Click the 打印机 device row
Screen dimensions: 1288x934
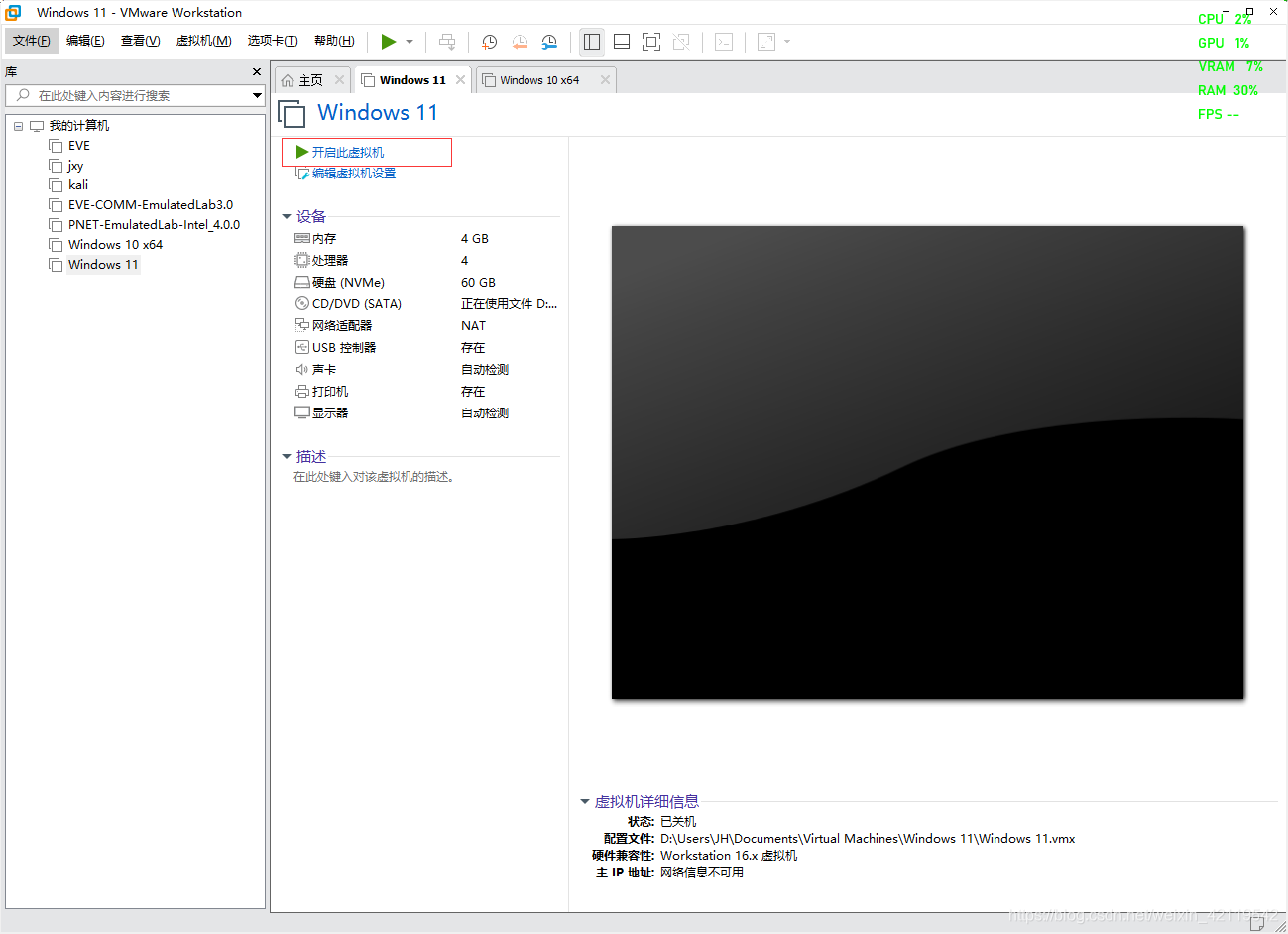point(426,392)
